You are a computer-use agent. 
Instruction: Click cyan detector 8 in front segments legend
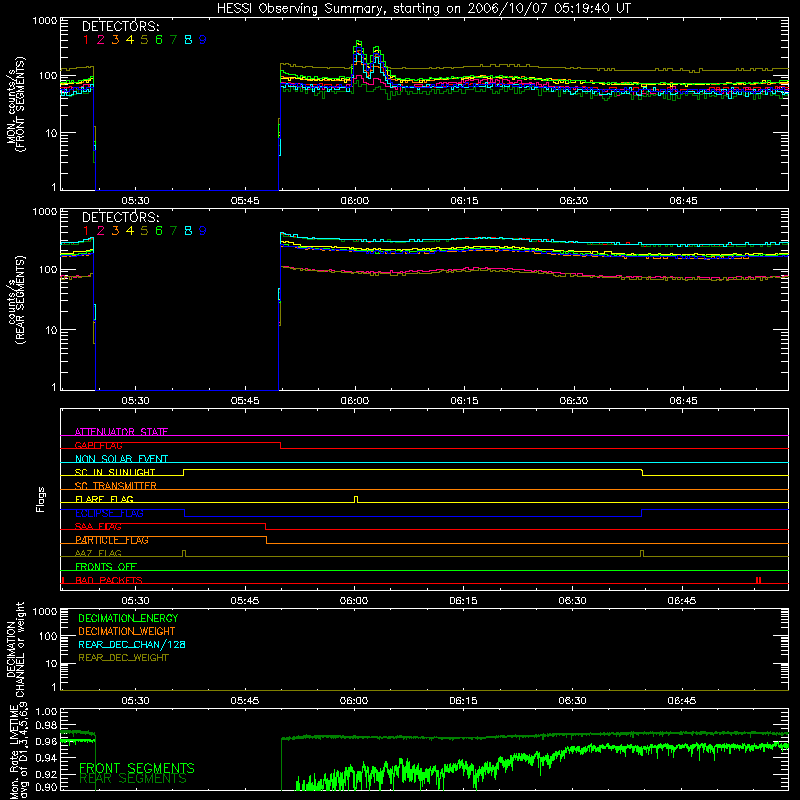[188, 40]
